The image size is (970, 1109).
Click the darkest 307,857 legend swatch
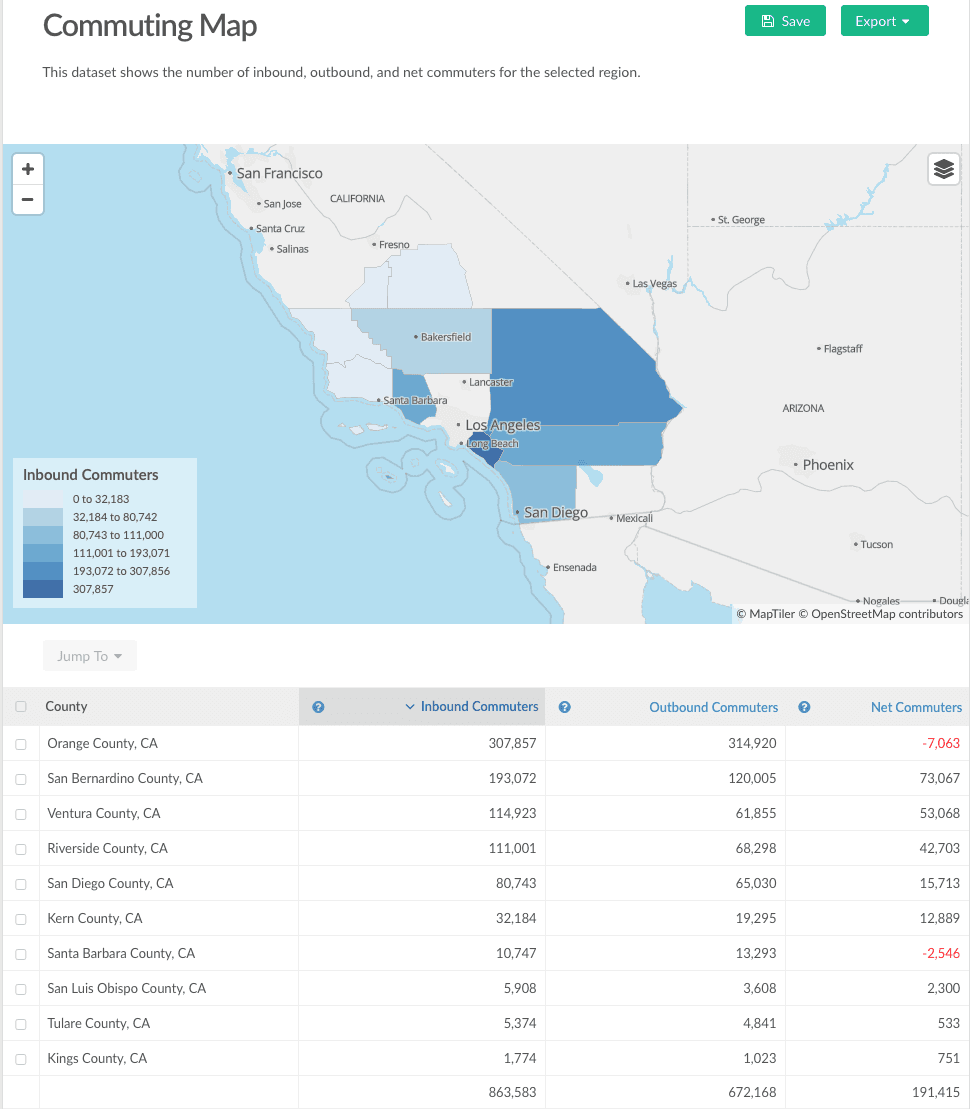click(43, 589)
